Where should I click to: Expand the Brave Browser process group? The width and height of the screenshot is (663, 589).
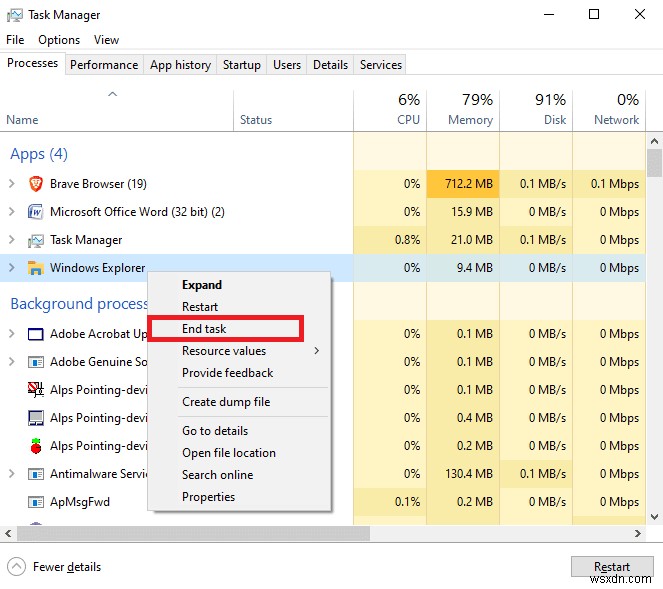(12, 184)
